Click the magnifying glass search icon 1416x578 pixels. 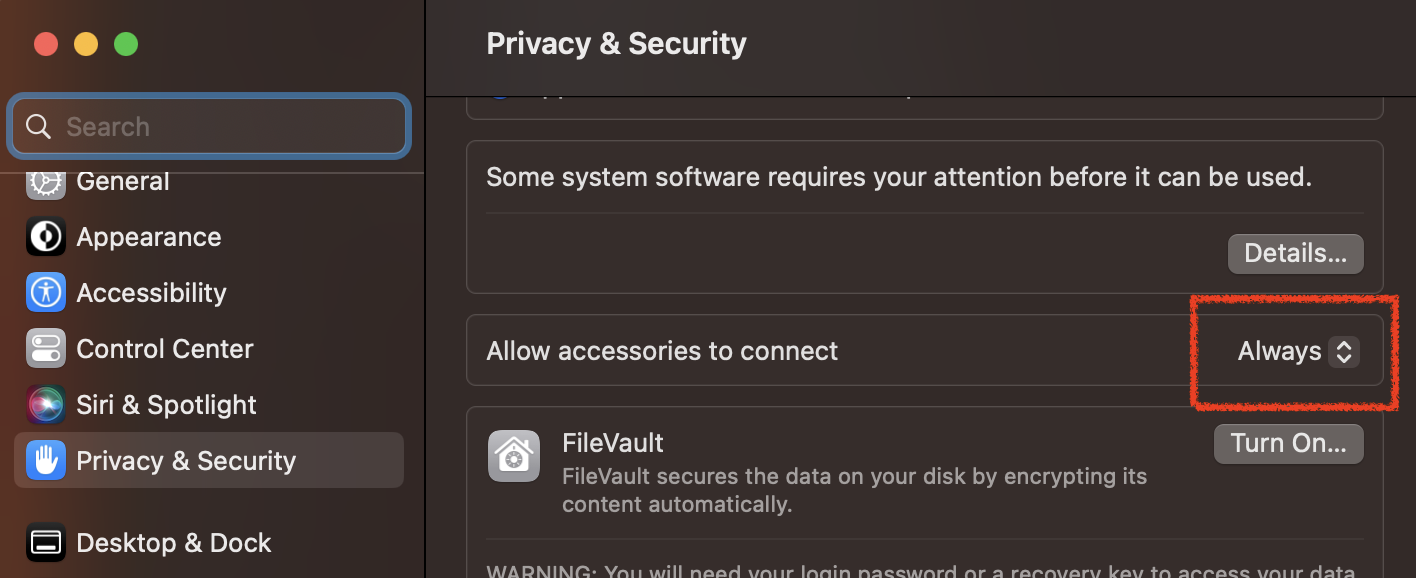(39, 127)
